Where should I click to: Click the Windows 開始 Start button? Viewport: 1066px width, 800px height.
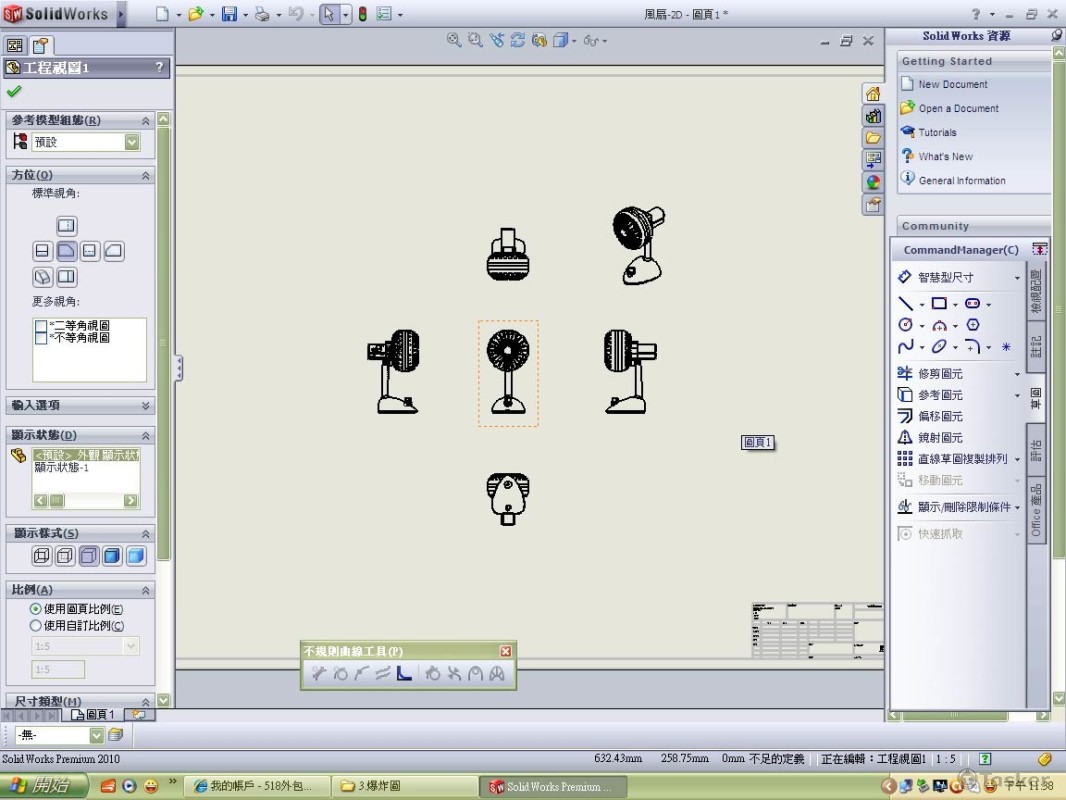pos(40,786)
